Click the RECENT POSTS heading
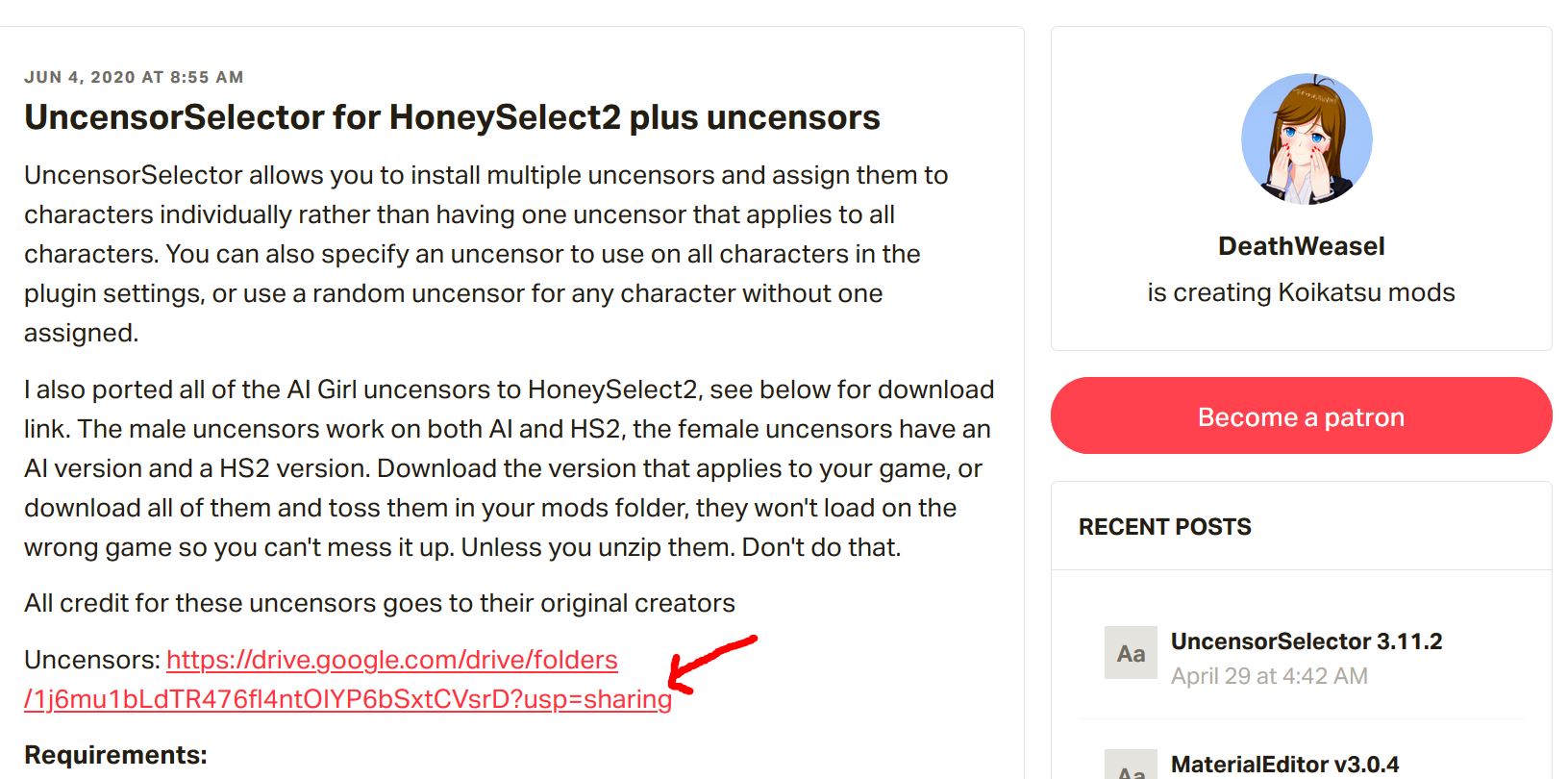The height and width of the screenshot is (779, 1568). pos(1164,527)
